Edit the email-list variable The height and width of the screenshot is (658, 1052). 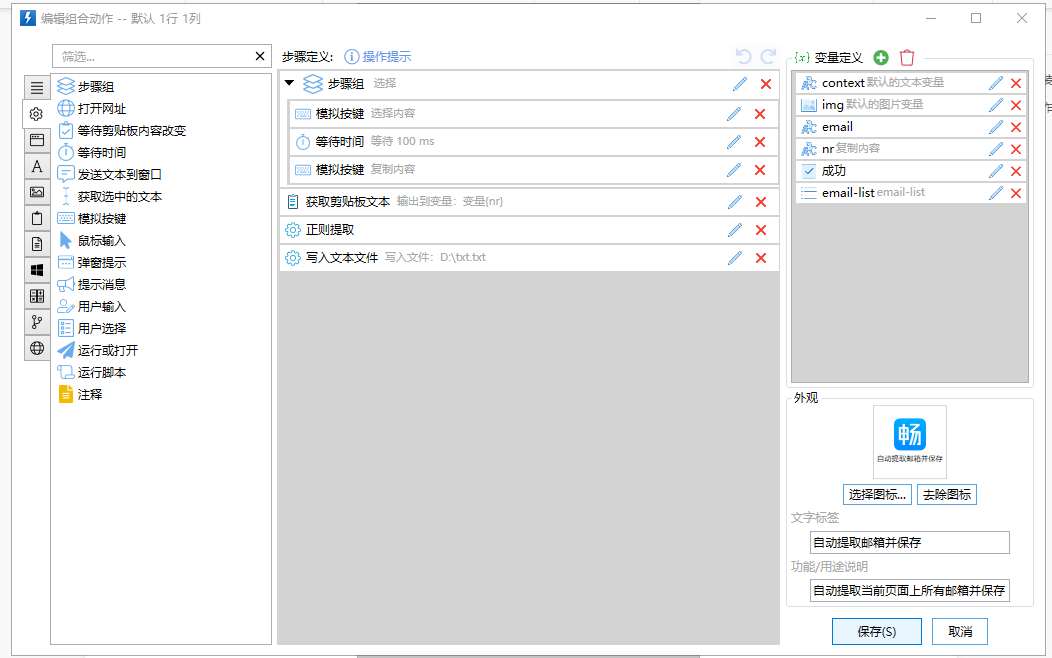click(x=996, y=193)
